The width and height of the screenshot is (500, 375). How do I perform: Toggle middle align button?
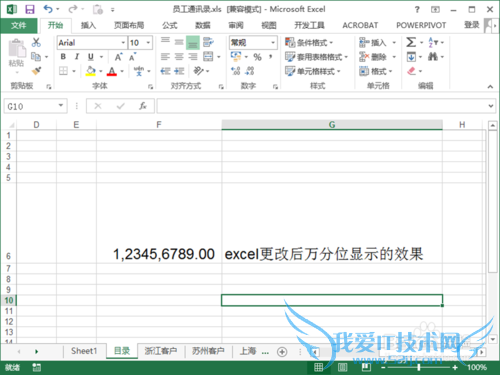179,42
